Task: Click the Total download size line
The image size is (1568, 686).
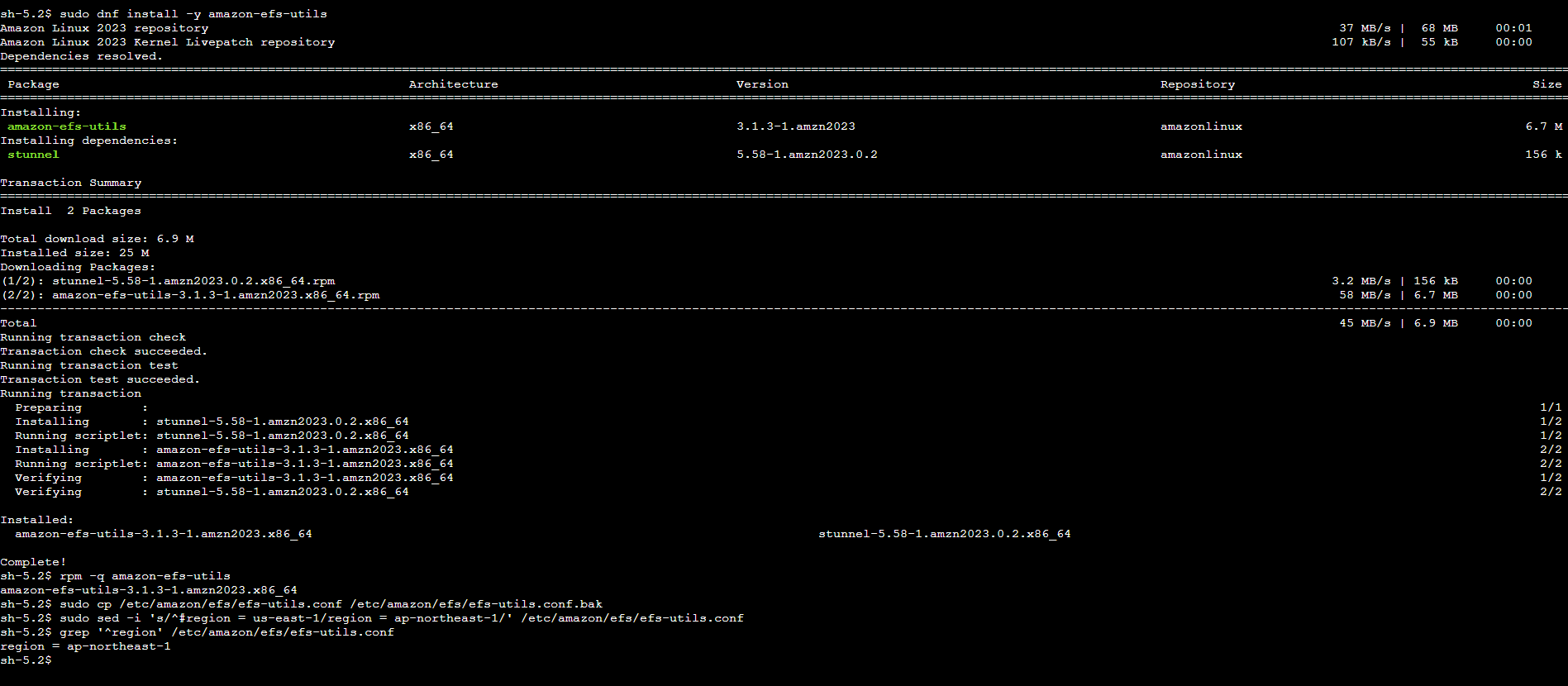Action: (x=98, y=239)
